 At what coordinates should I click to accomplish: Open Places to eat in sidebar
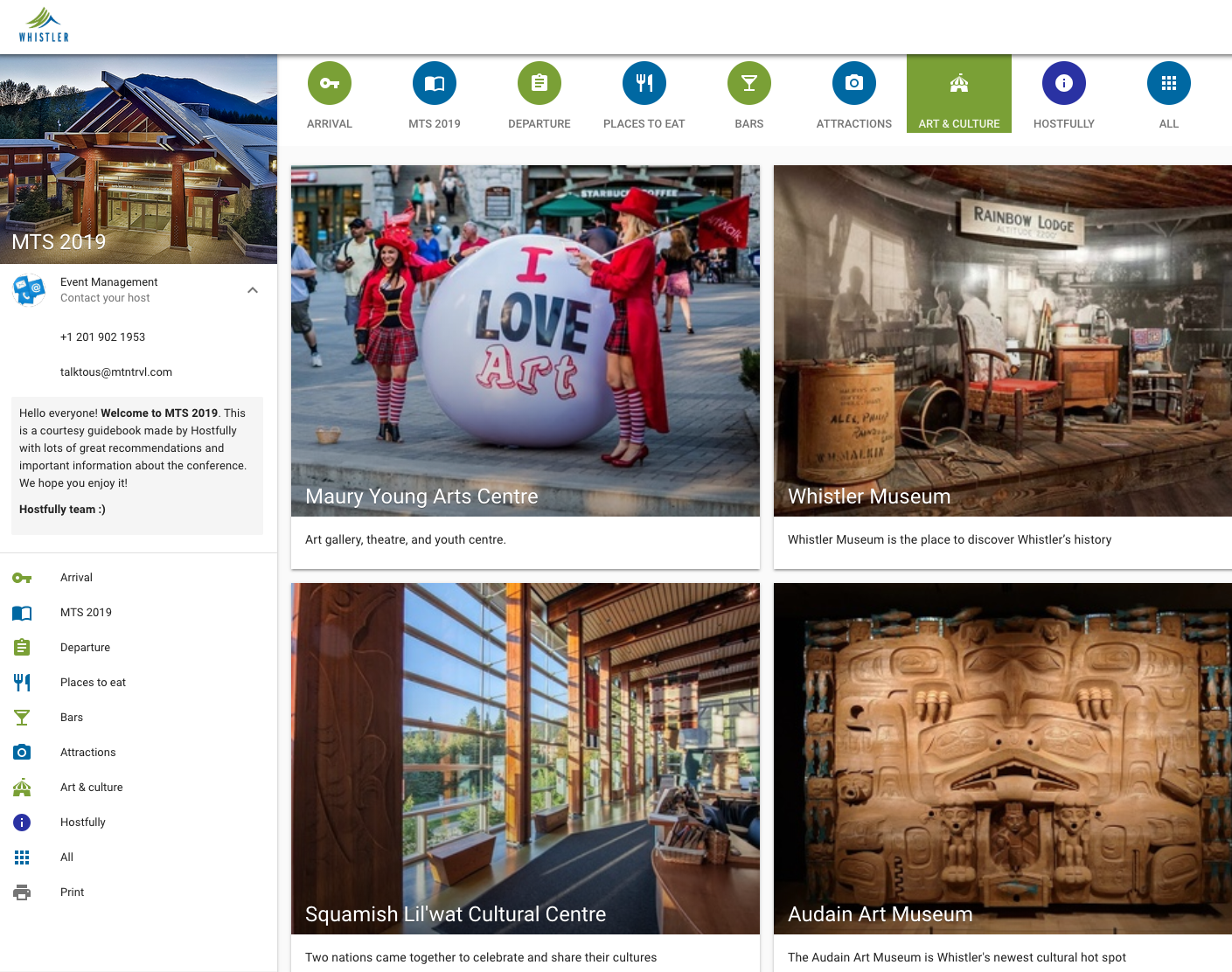click(x=93, y=683)
